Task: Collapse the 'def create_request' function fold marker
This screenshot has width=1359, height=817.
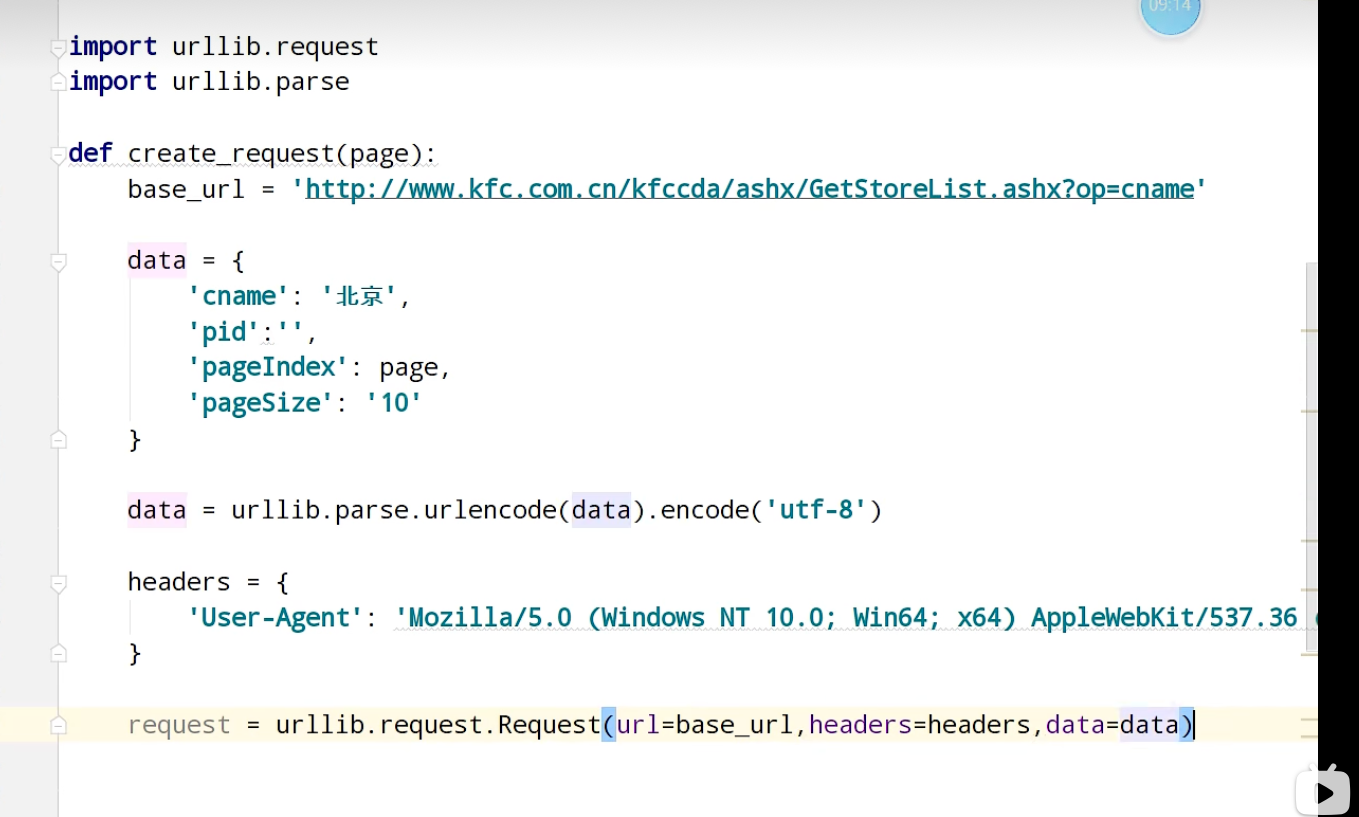Action: click(x=59, y=155)
